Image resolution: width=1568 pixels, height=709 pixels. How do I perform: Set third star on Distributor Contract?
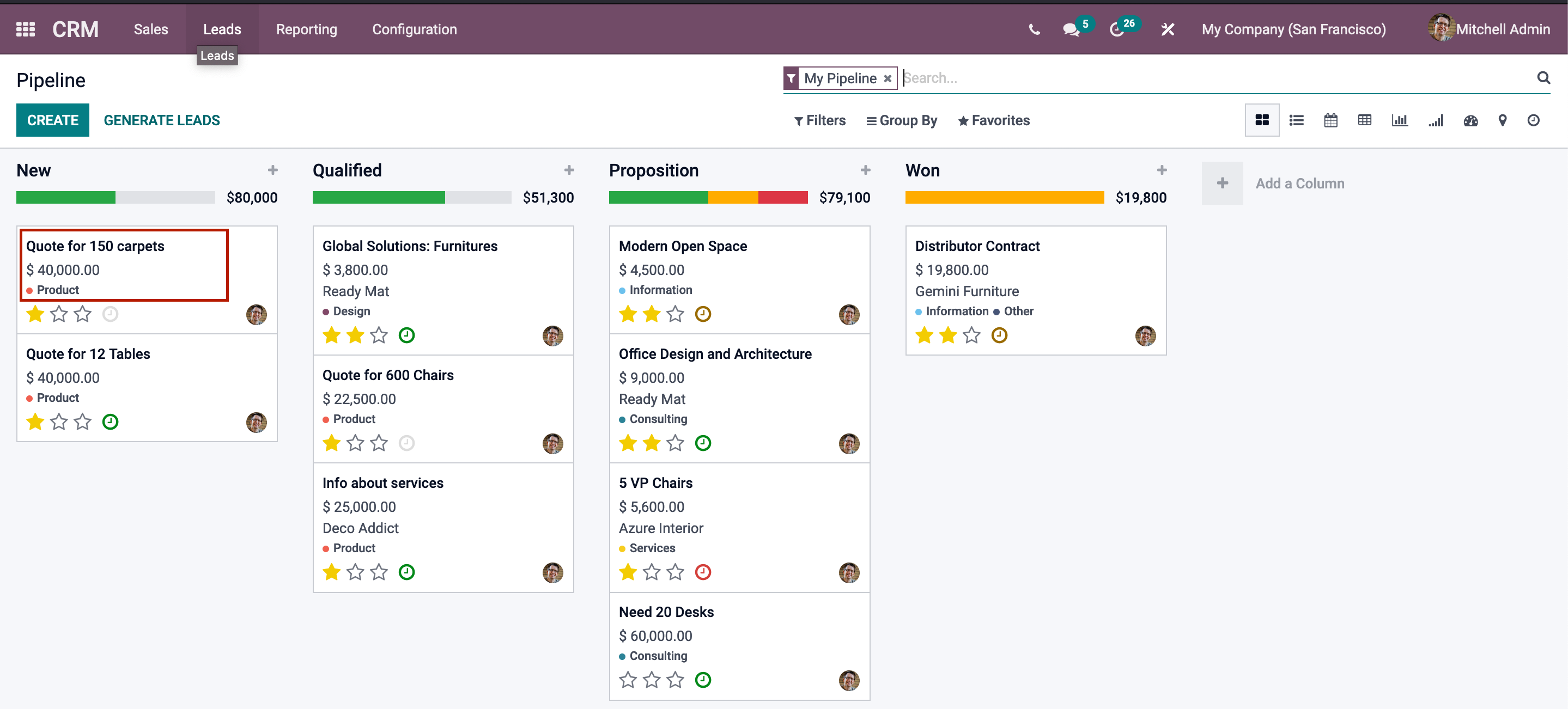click(971, 335)
